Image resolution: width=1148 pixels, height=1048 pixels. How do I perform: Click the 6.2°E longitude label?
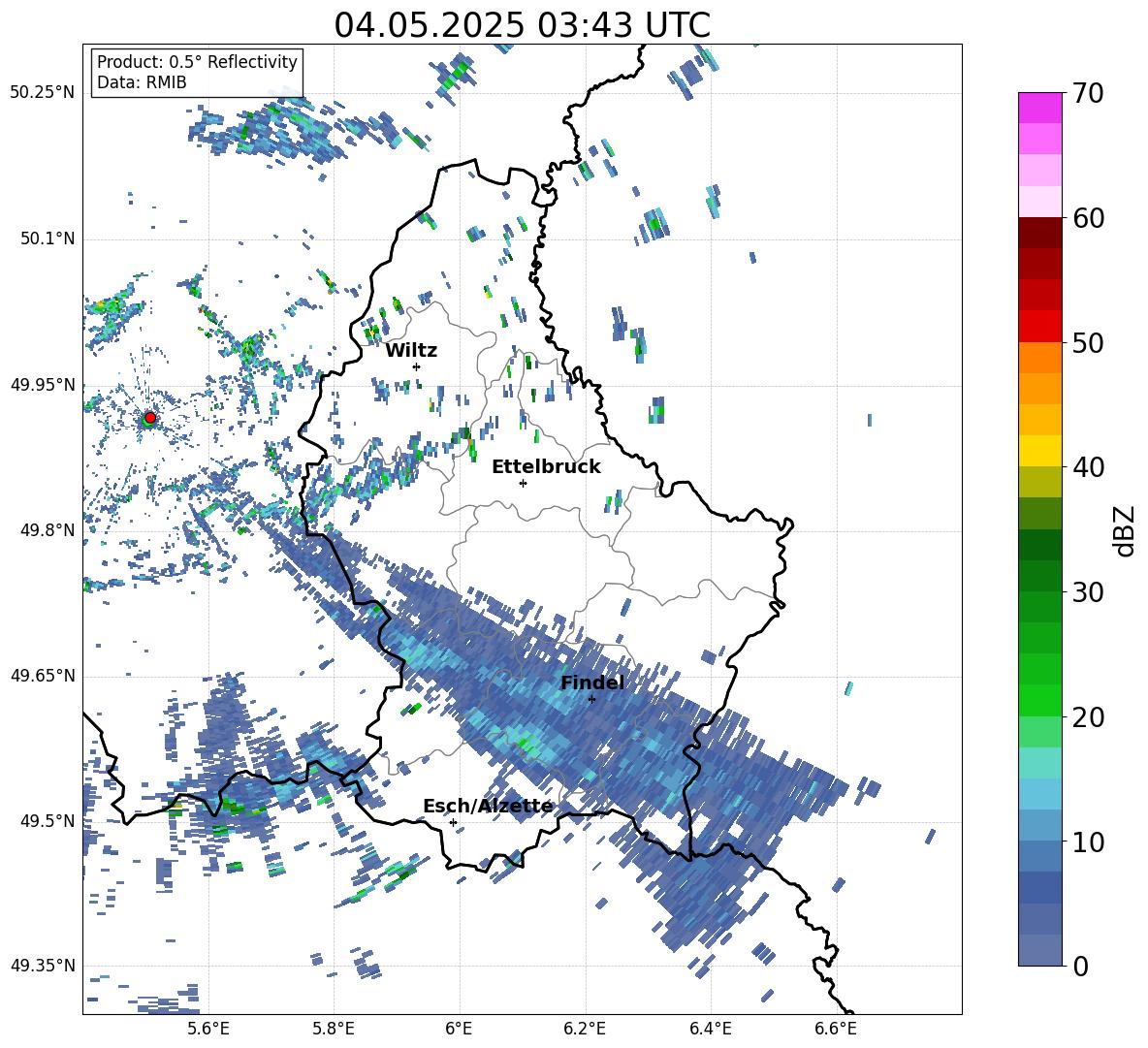(x=585, y=1029)
